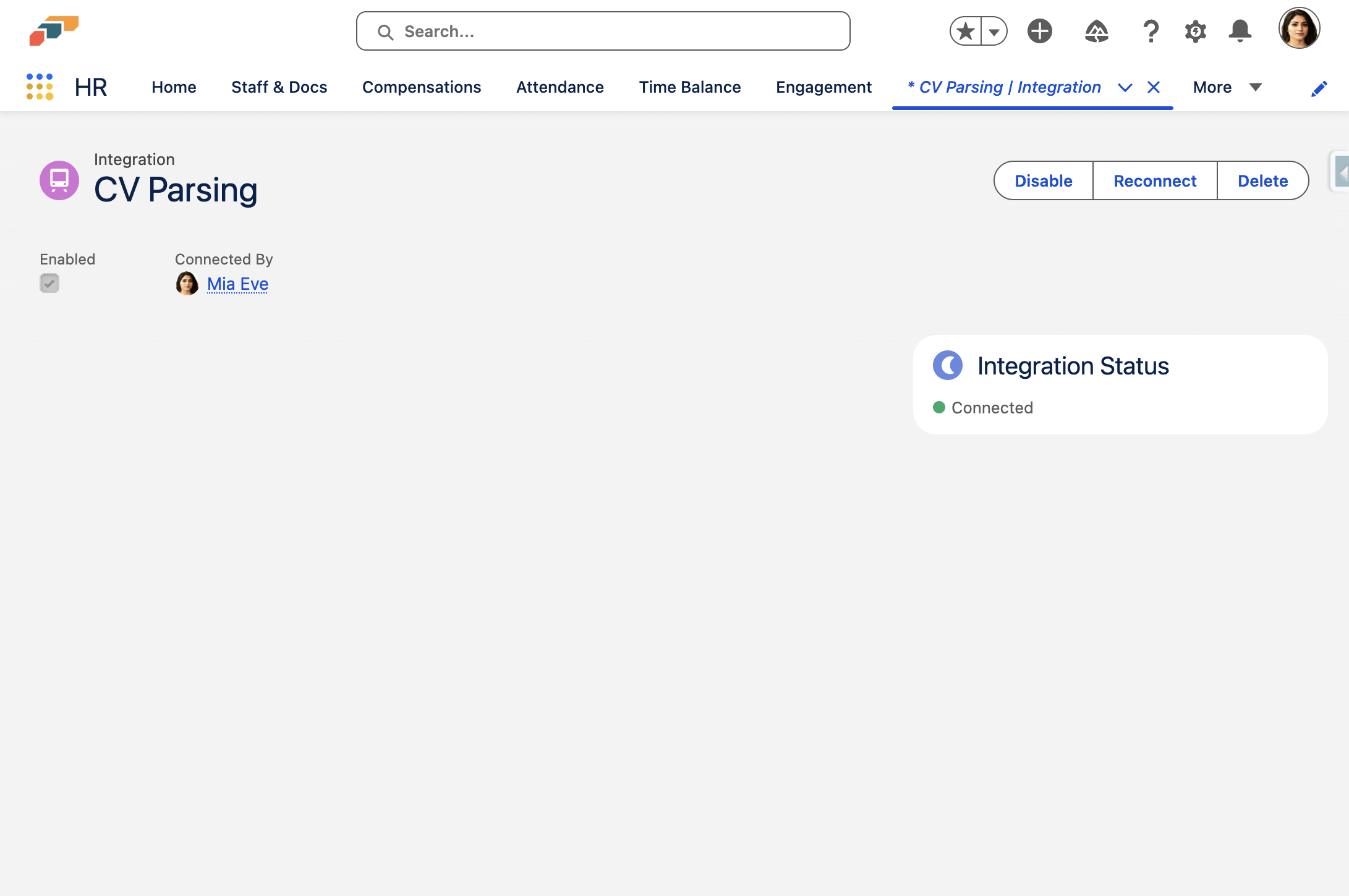Image resolution: width=1349 pixels, height=896 pixels.
Task: Open the help question mark icon
Action: tap(1150, 32)
